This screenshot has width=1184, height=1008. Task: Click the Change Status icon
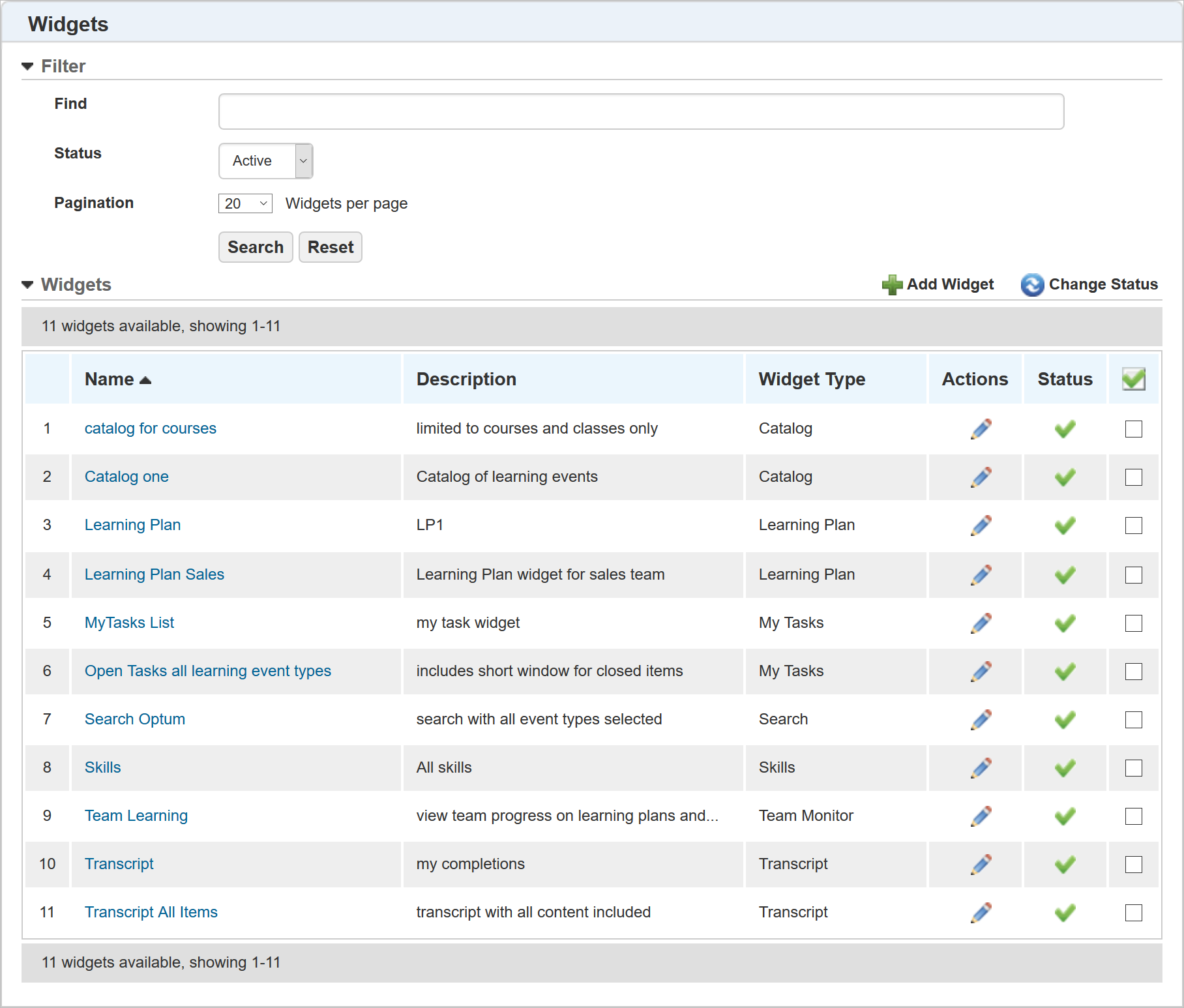point(1032,285)
